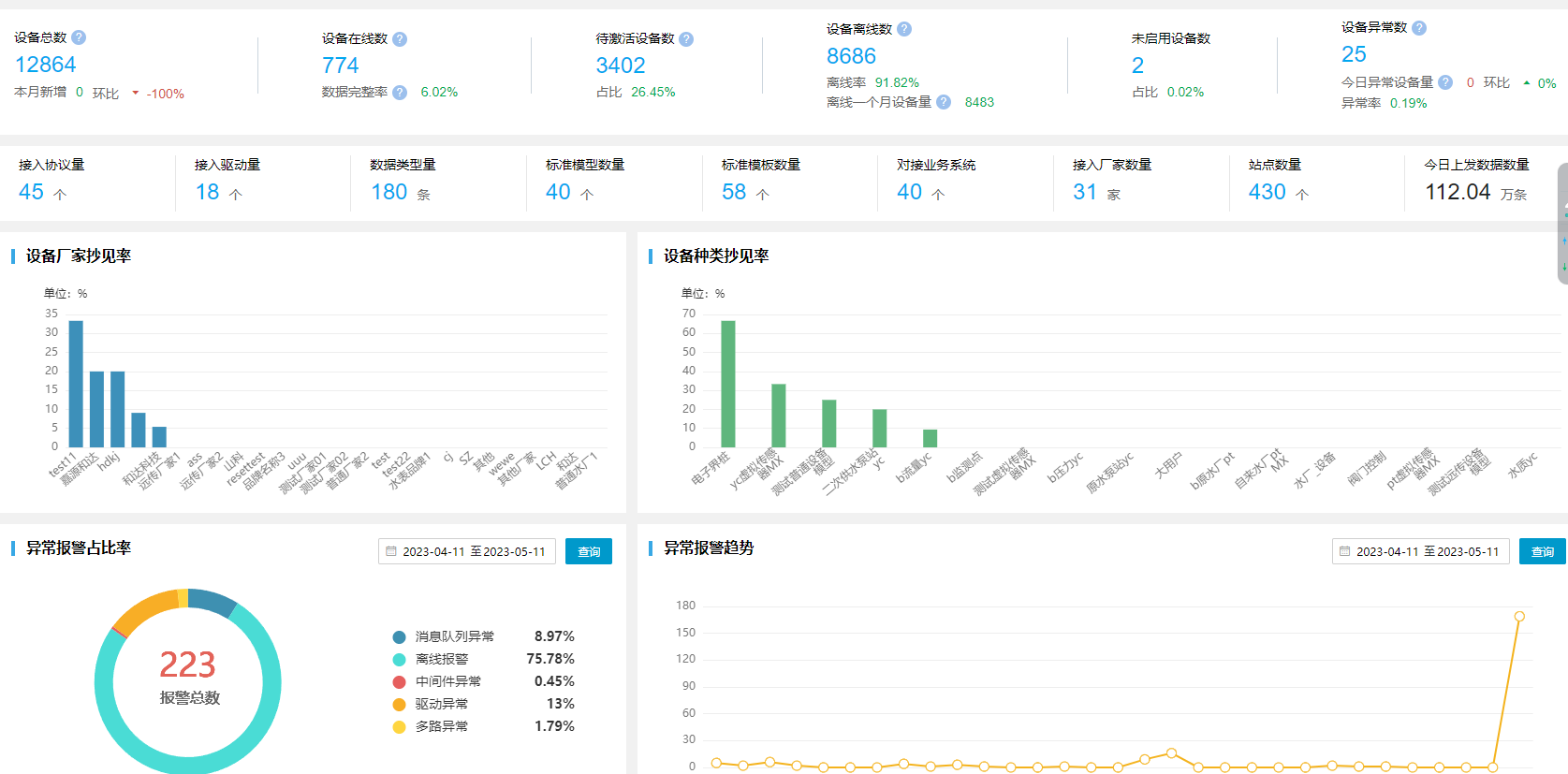Click 数据类型量 value 180
Viewport: 1568px width, 774px height.
(388, 192)
